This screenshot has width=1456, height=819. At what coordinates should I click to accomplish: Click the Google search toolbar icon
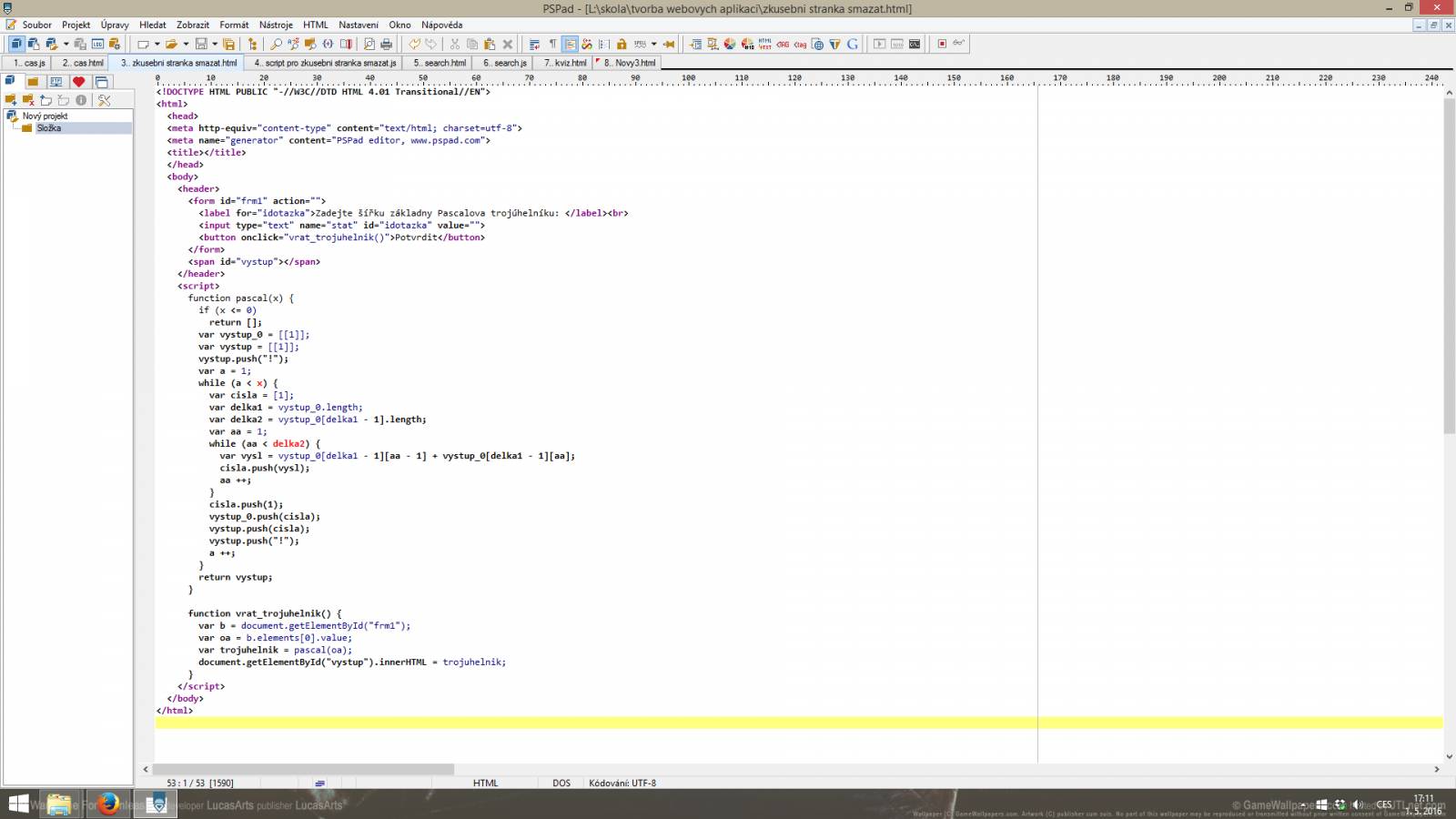pos(852,44)
